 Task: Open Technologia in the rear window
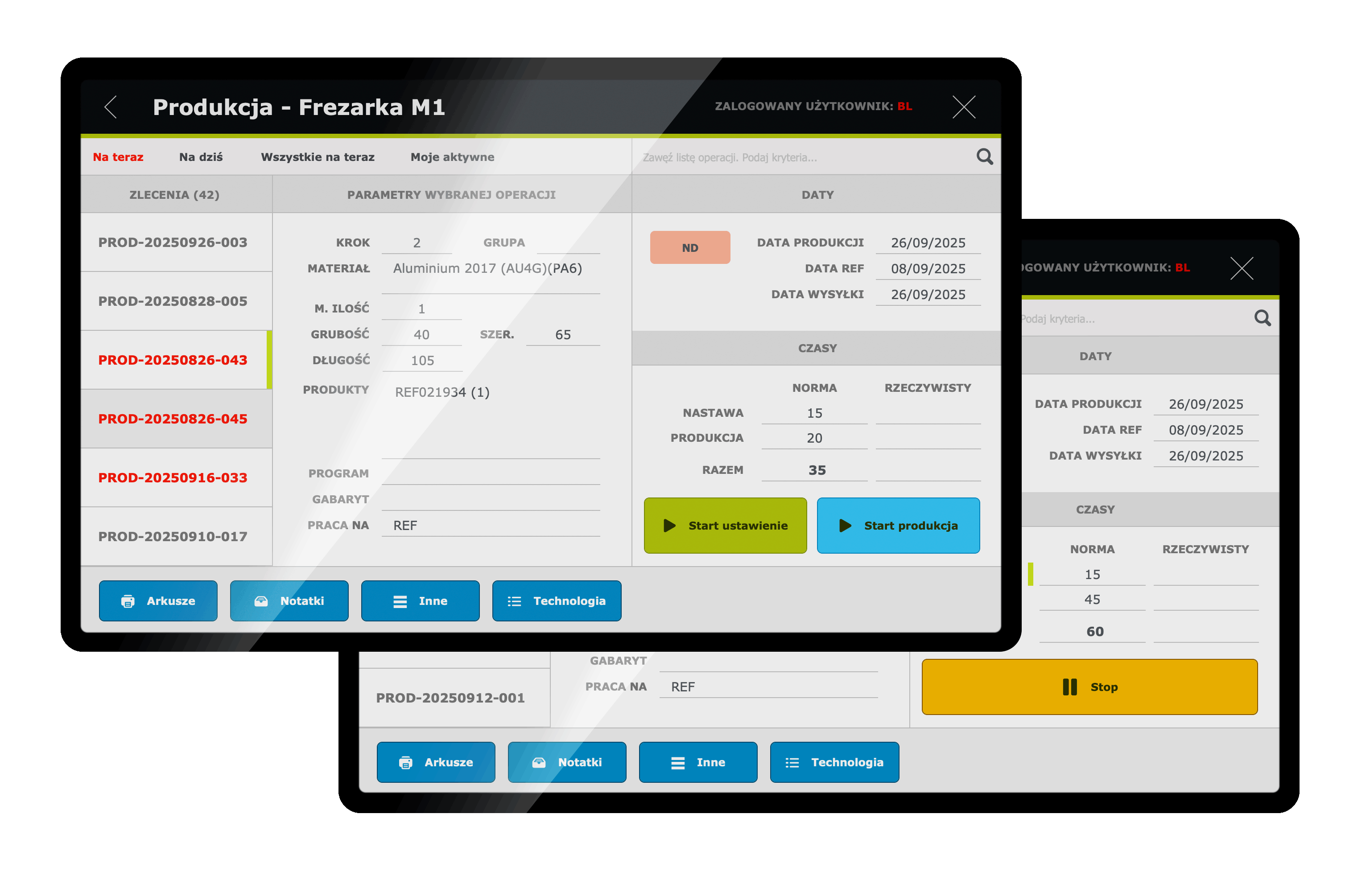(834, 762)
